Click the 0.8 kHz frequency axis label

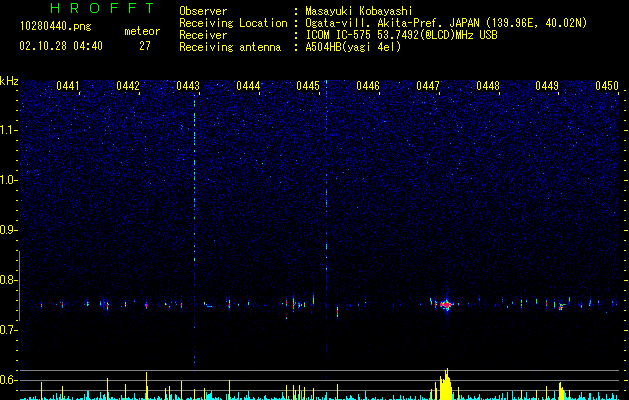(x=8, y=280)
